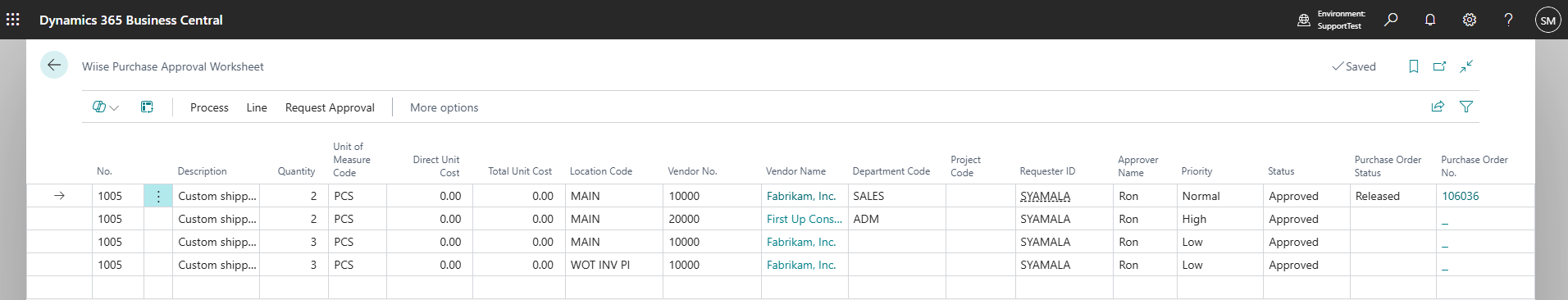The image size is (1568, 300).
Task: Open the notifications bell
Action: [x=1430, y=20]
